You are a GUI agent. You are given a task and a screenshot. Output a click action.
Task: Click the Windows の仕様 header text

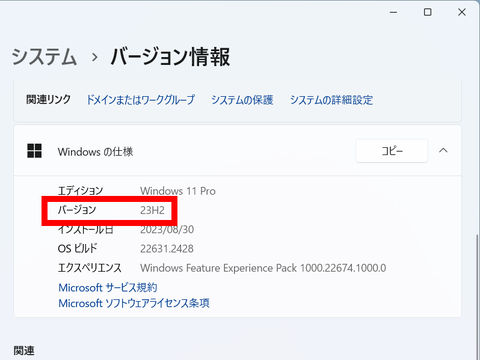click(x=95, y=152)
